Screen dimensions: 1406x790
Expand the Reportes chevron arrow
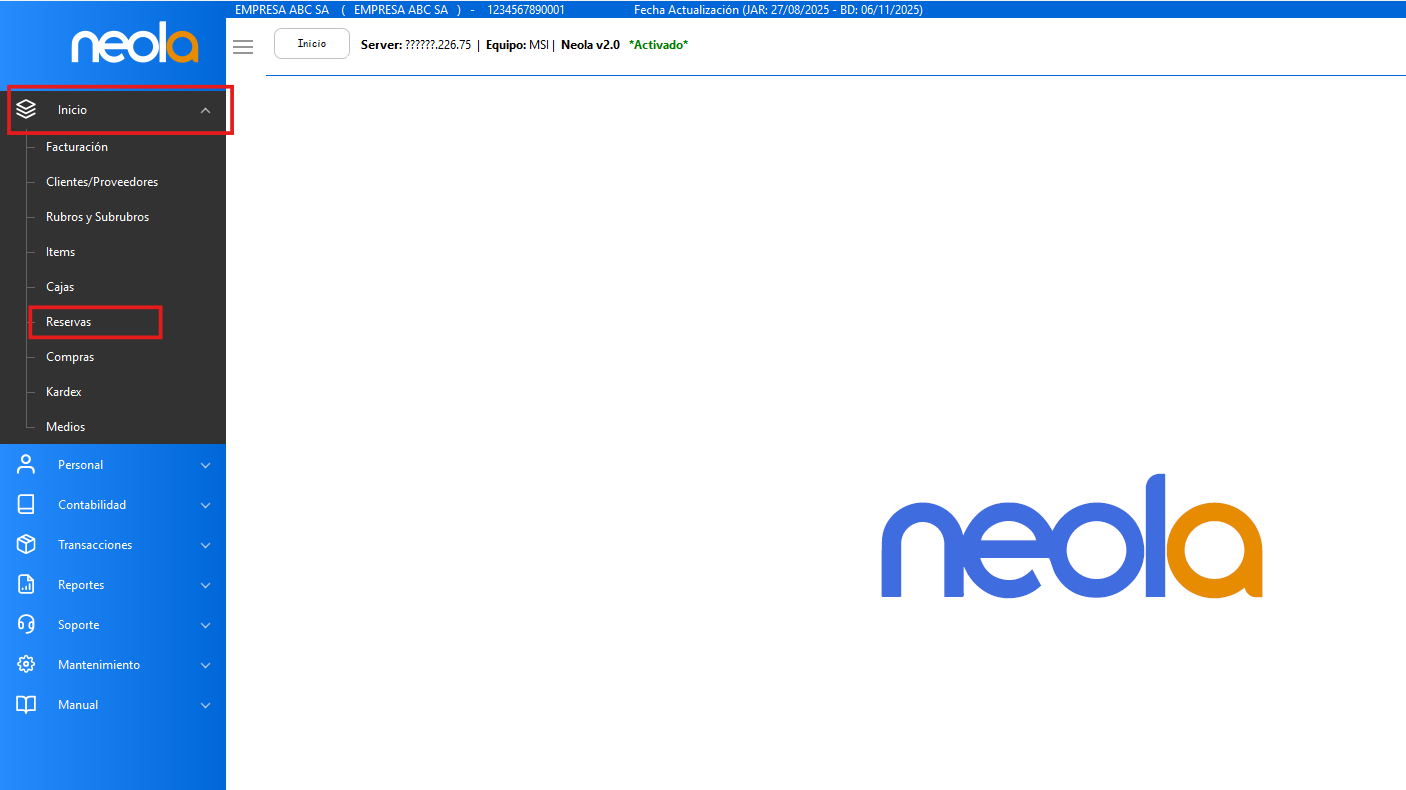coord(205,585)
